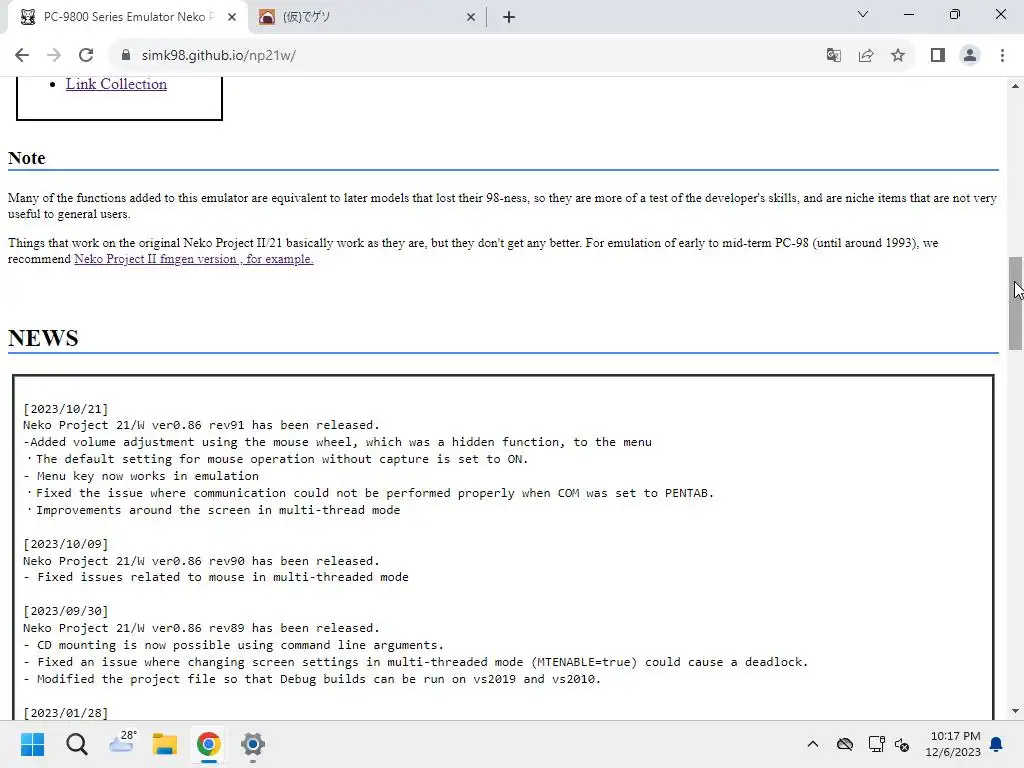Click 'Added volume adjustment' news line
Screen dimensions: 1024x768
(337, 442)
